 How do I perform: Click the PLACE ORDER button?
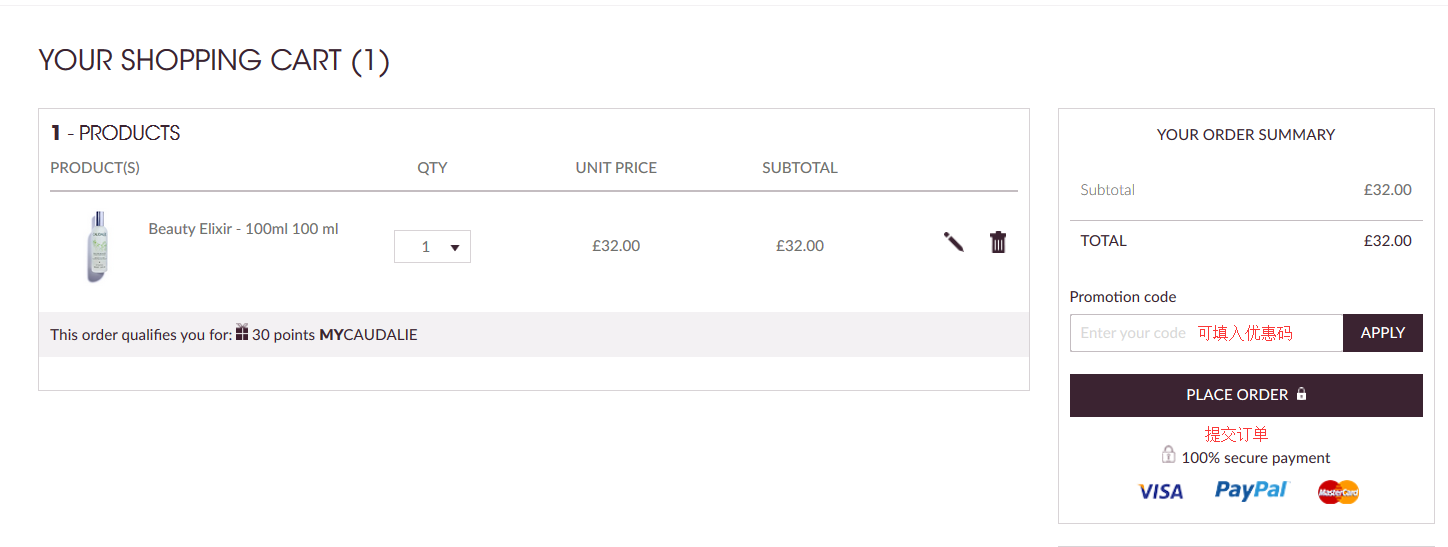click(x=1246, y=395)
